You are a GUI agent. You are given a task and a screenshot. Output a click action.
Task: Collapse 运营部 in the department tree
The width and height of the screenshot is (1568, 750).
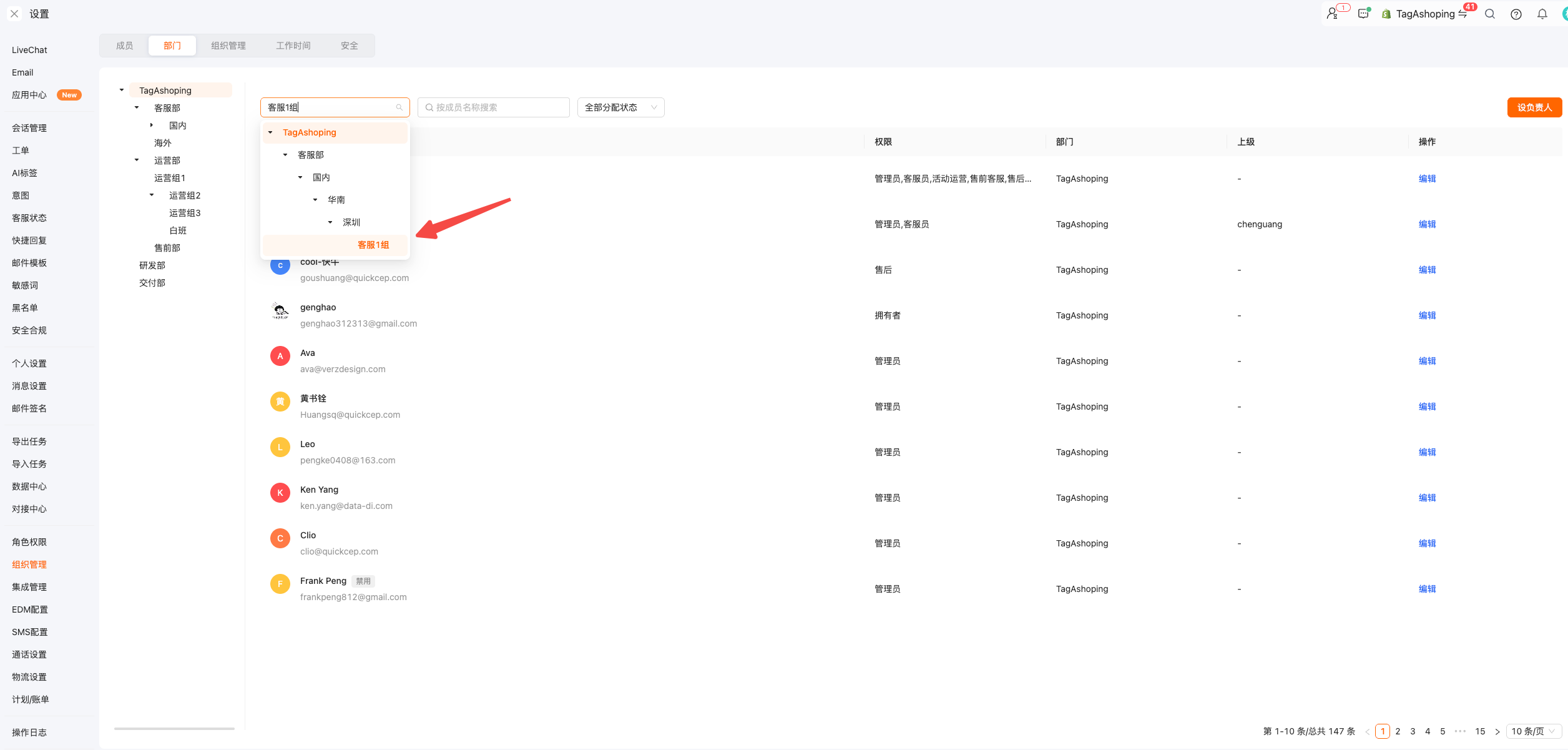tap(137, 160)
